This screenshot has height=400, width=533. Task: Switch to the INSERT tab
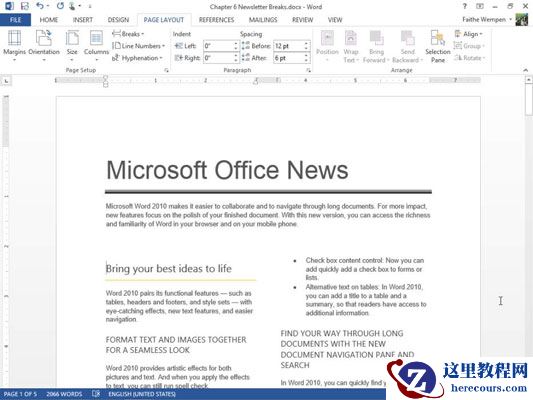(83, 20)
